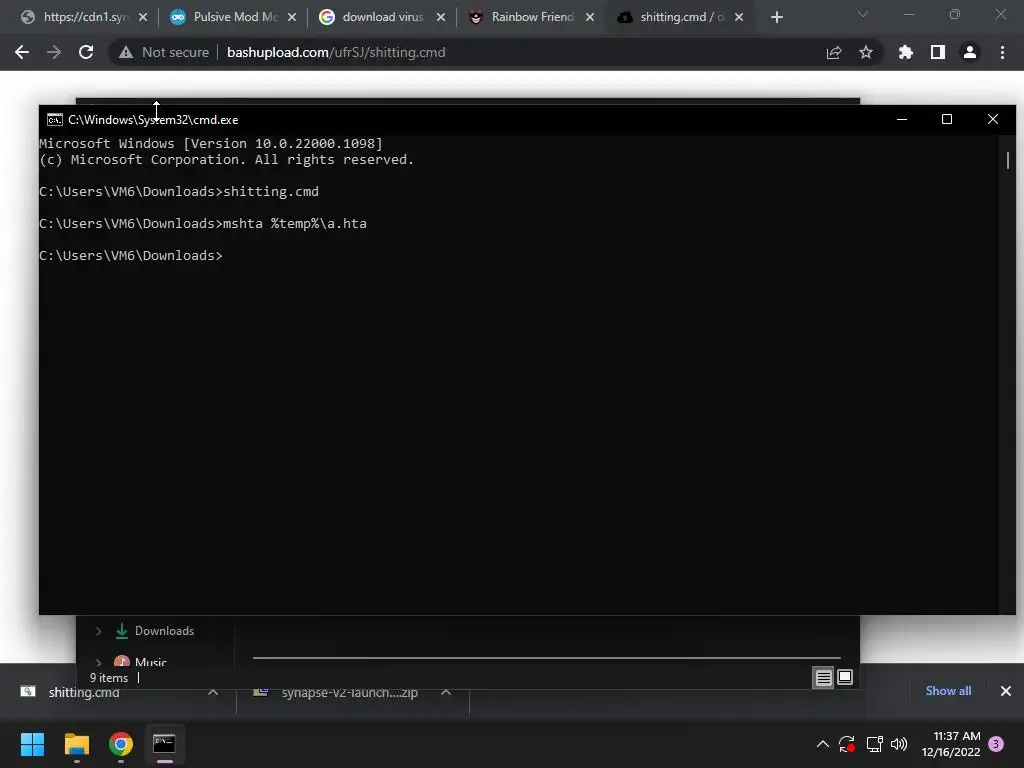Screen dimensions: 1024x768
Task: Bookmark this page with star icon
Action: [x=866, y=52]
